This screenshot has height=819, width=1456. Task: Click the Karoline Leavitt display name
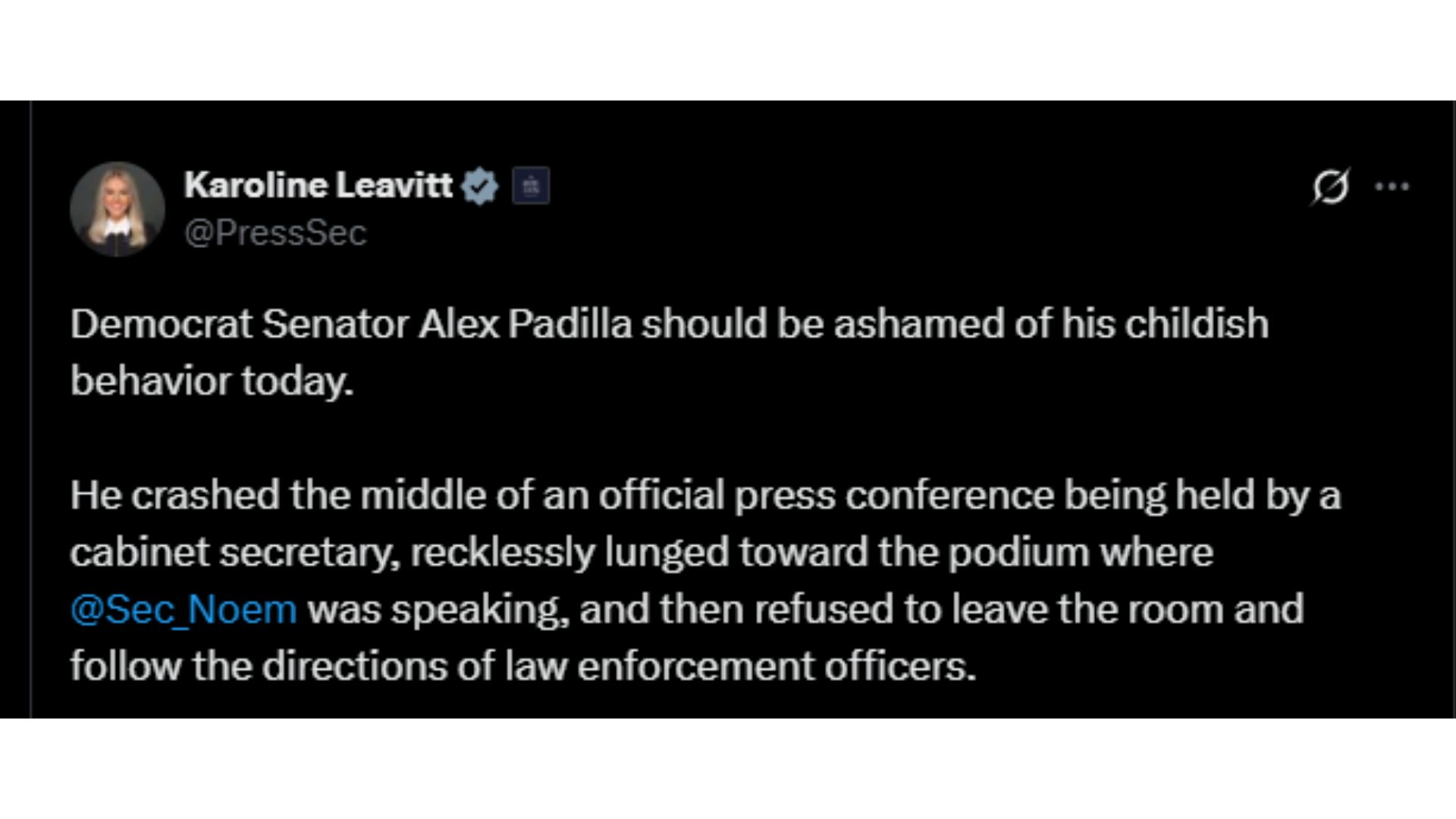(x=318, y=185)
